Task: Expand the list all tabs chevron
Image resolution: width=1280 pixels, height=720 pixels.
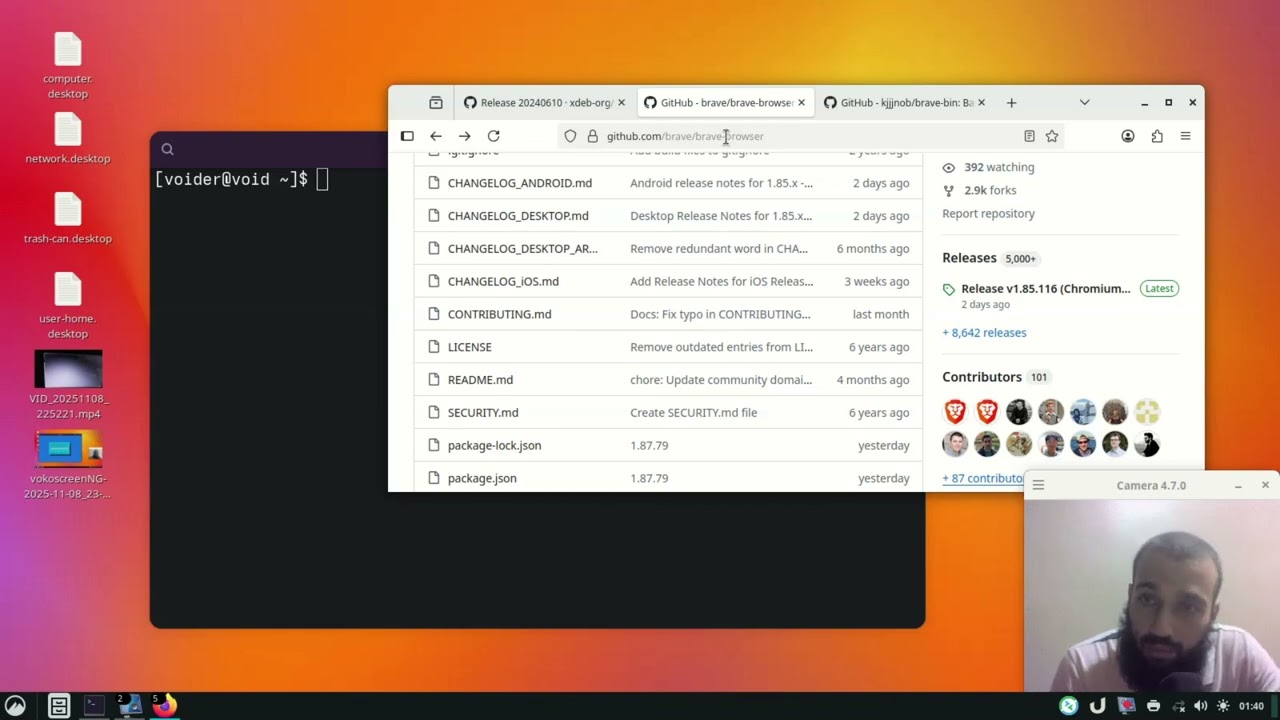Action: [1084, 103]
